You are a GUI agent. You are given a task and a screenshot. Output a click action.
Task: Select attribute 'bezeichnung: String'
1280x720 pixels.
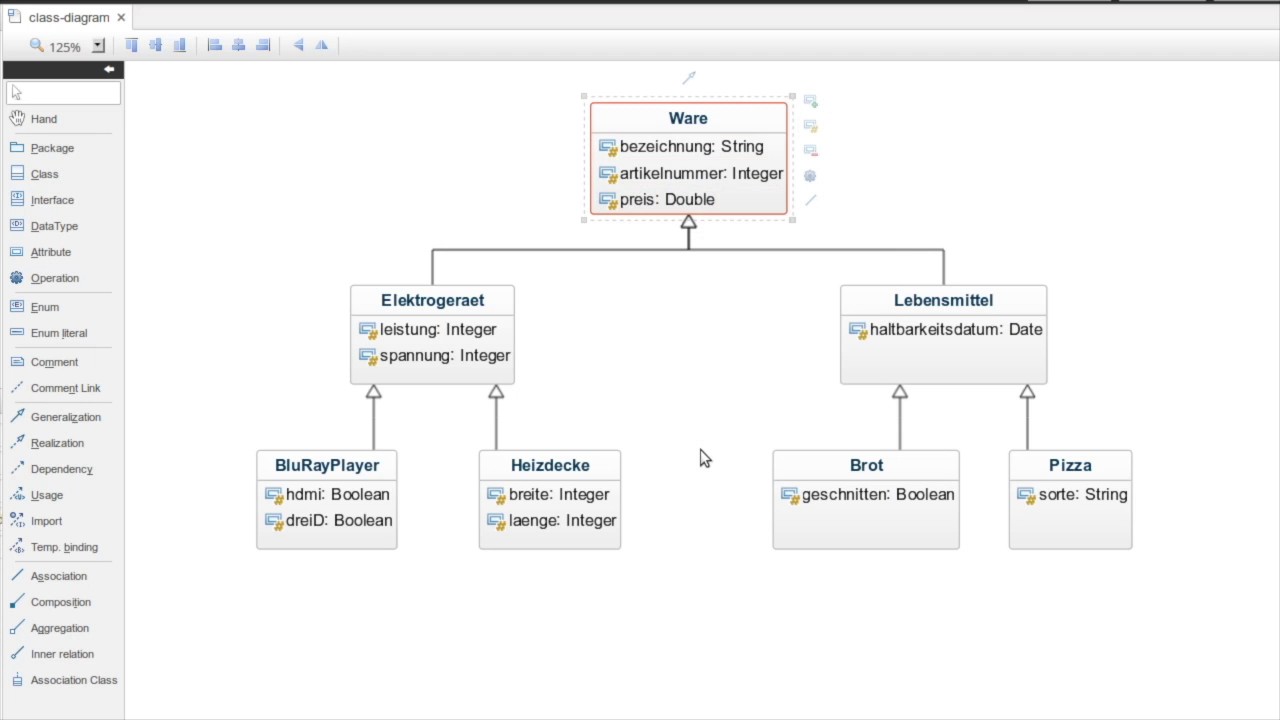click(x=681, y=147)
